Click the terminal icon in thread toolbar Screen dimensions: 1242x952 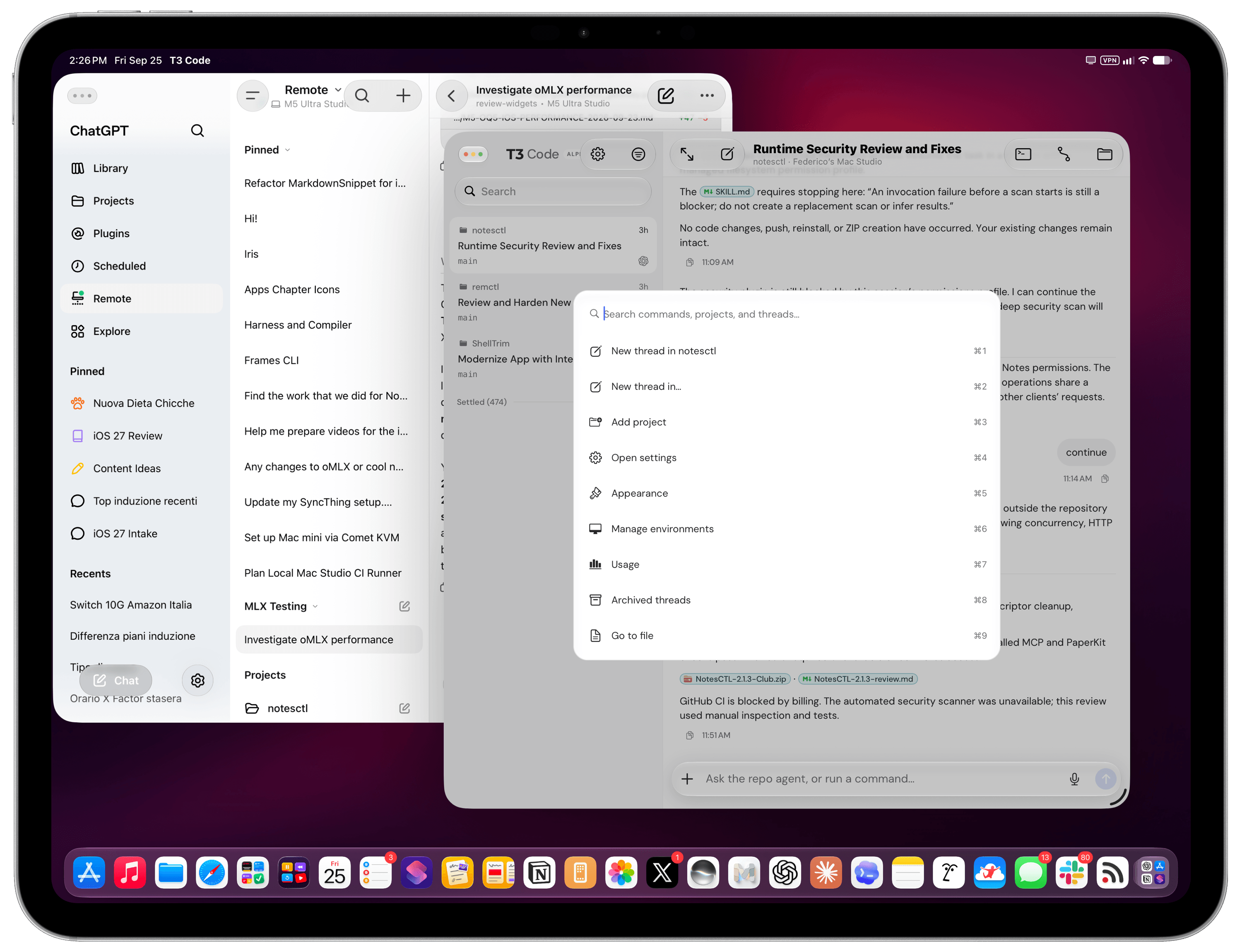click(x=1023, y=154)
